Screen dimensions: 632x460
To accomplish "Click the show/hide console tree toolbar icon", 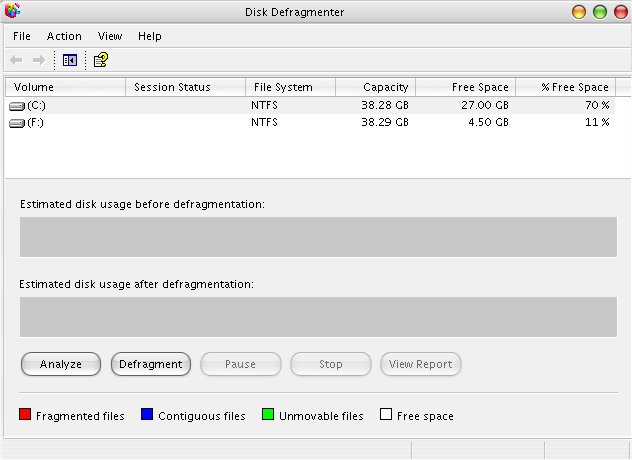I will [69, 60].
